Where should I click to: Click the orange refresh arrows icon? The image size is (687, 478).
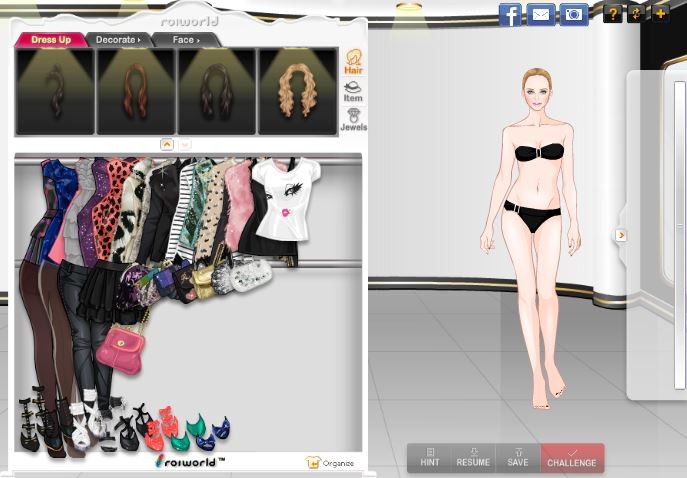[636, 13]
